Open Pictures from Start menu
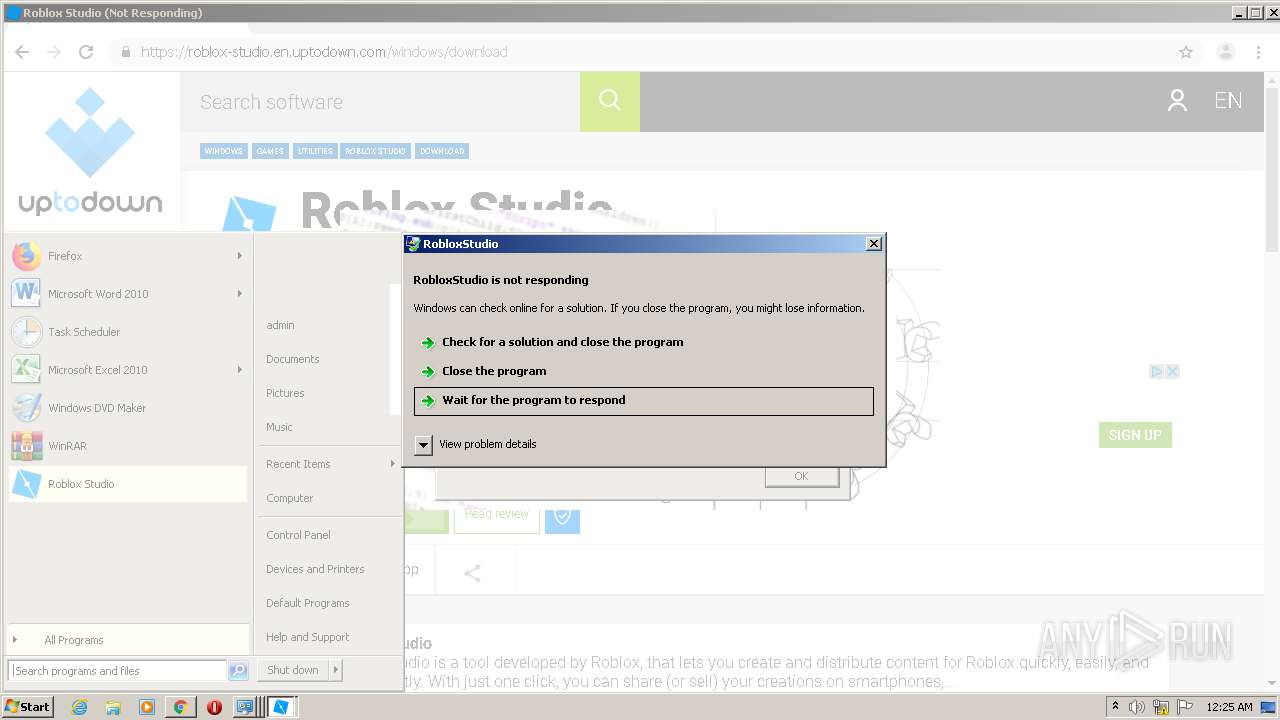 click(x=285, y=393)
